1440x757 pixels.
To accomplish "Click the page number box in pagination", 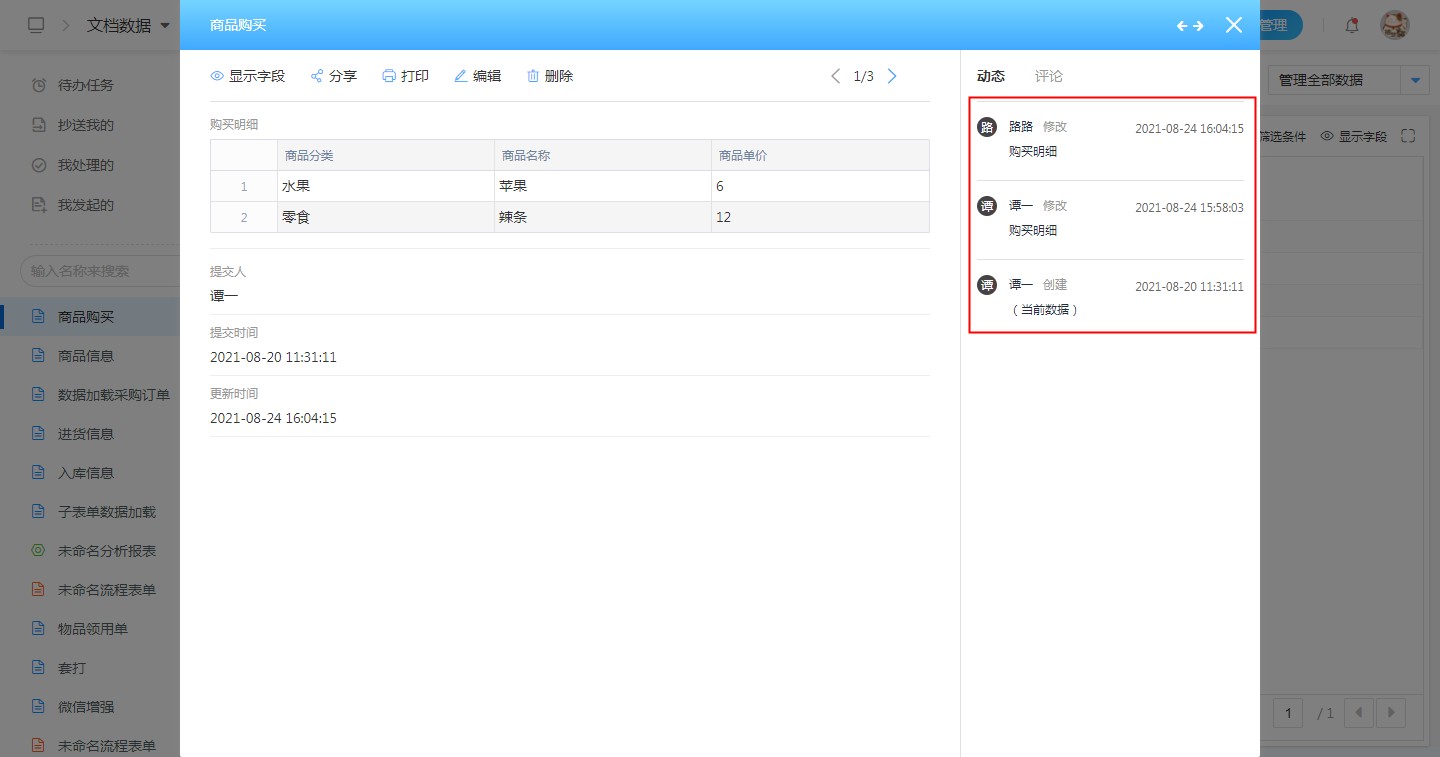I will tap(1288, 713).
